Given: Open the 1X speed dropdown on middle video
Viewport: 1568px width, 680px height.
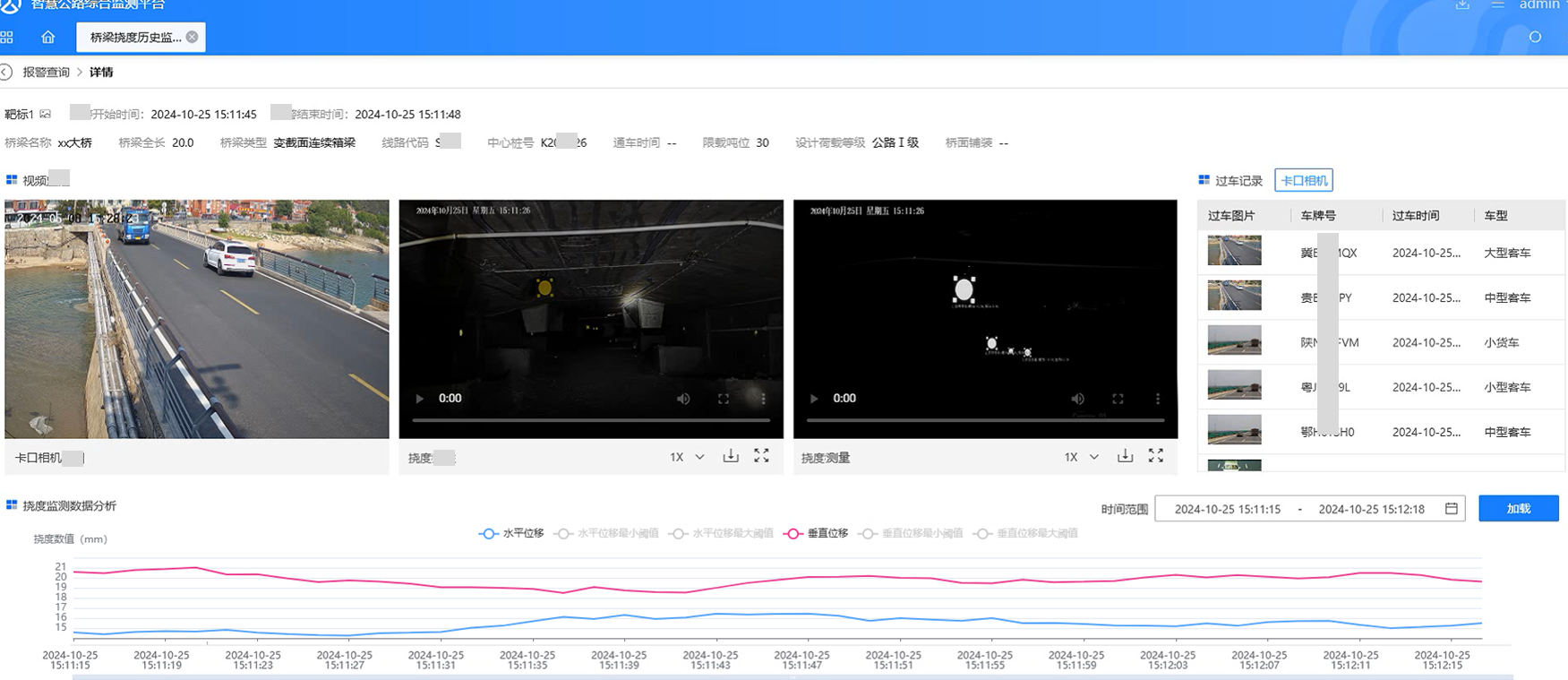Looking at the screenshot, I should pyautogui.click(x=687, y=457).
